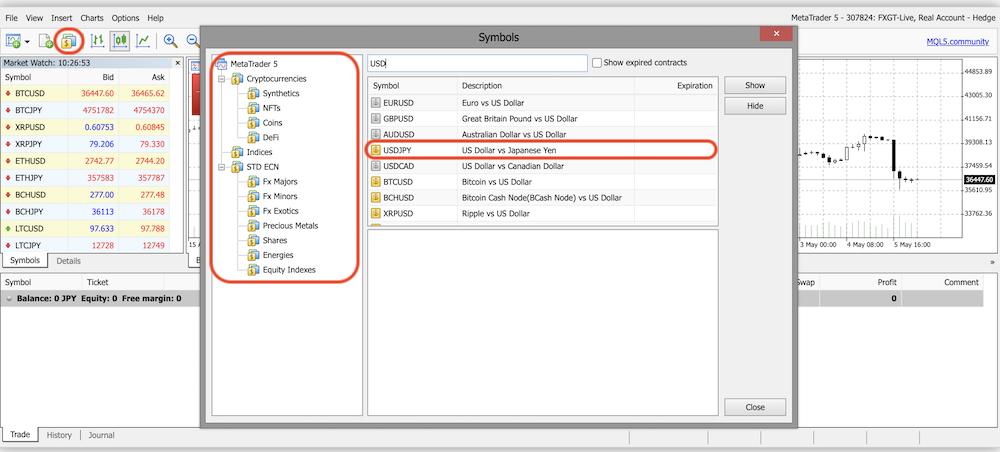The height and width of the screenshot is (452, 1000).
Task: Collapse the Cryptocurrencies tree node
Action: click(x=221, y=79)
